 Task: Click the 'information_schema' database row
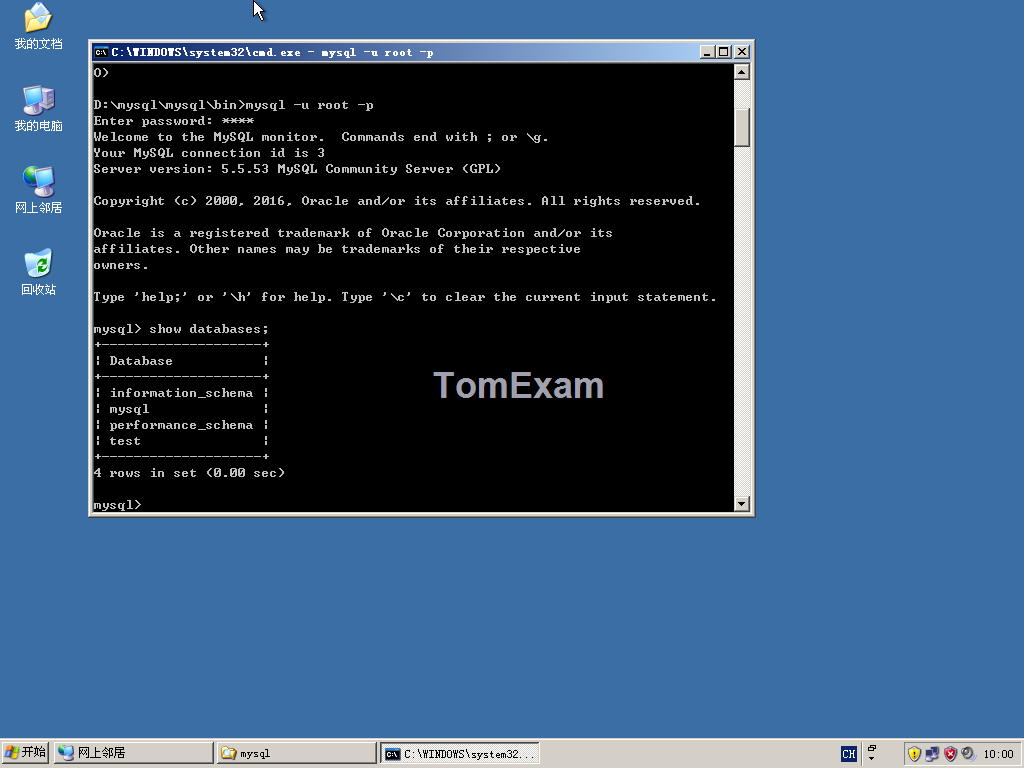182,392
